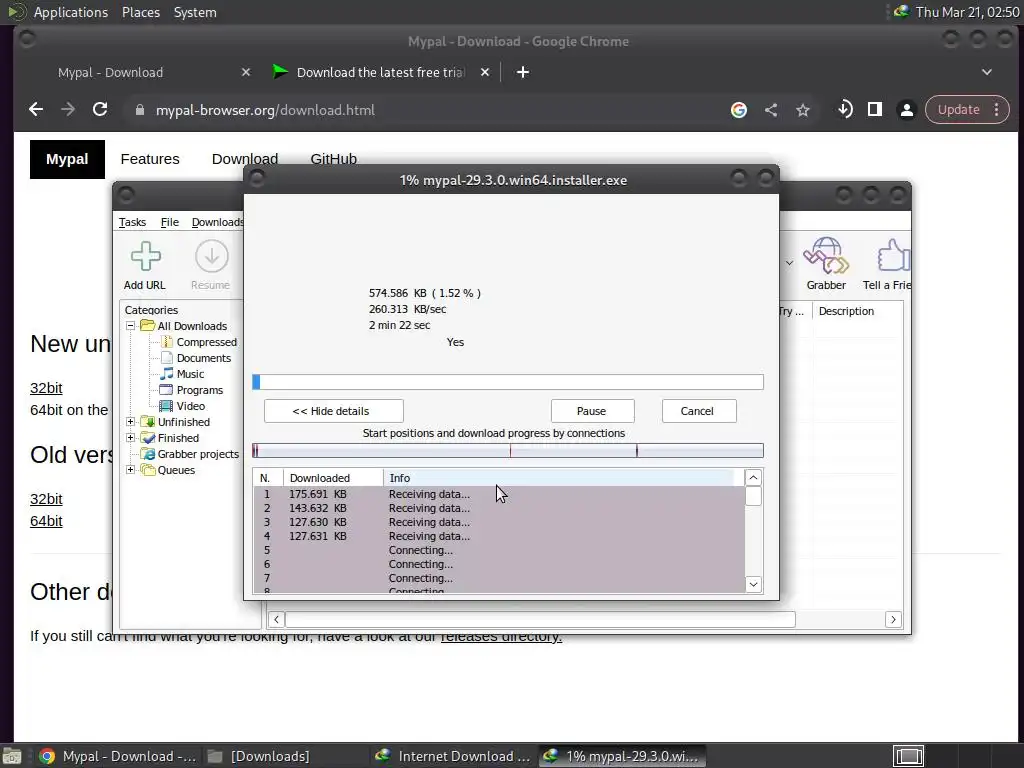
Task: Go back in Chrome
Action: point(37,110)
